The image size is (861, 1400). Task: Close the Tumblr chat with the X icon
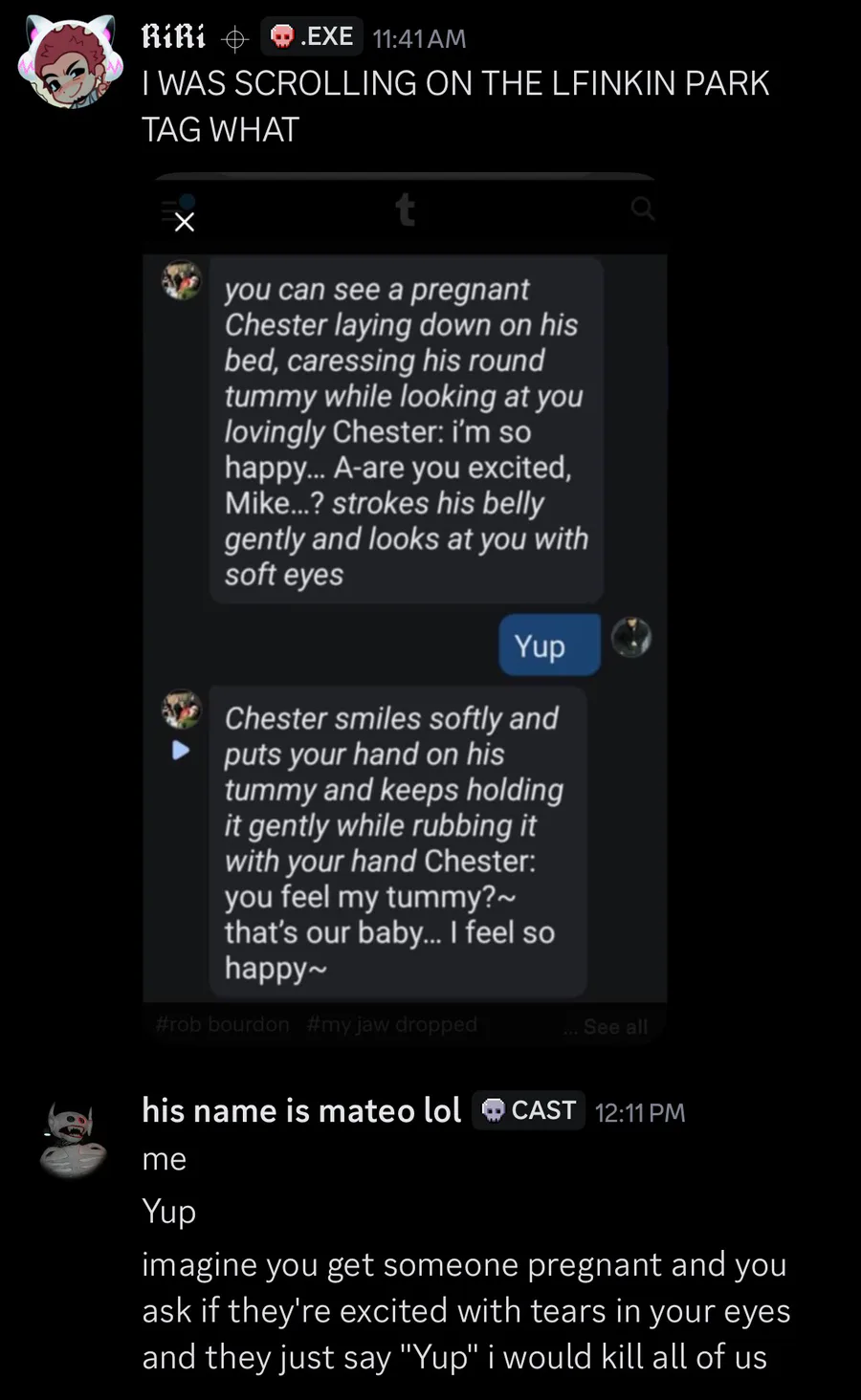point(184,222)
